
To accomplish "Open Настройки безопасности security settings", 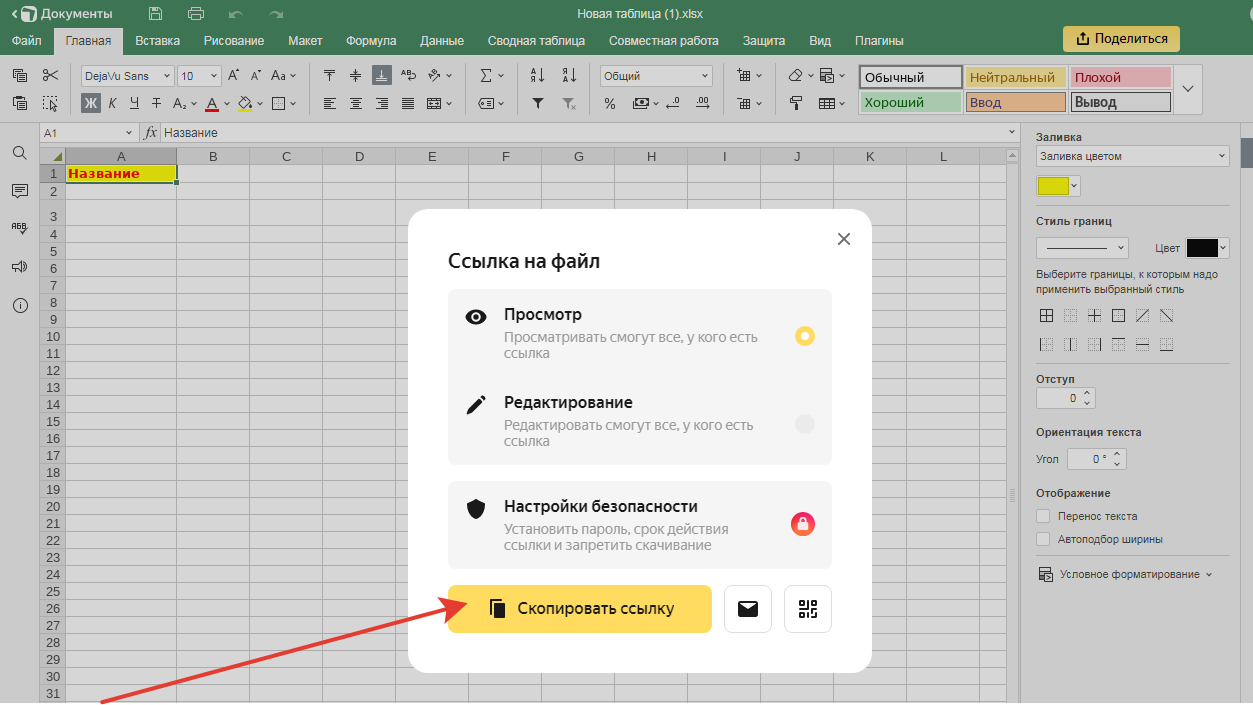I will click(x=640, y=524).
